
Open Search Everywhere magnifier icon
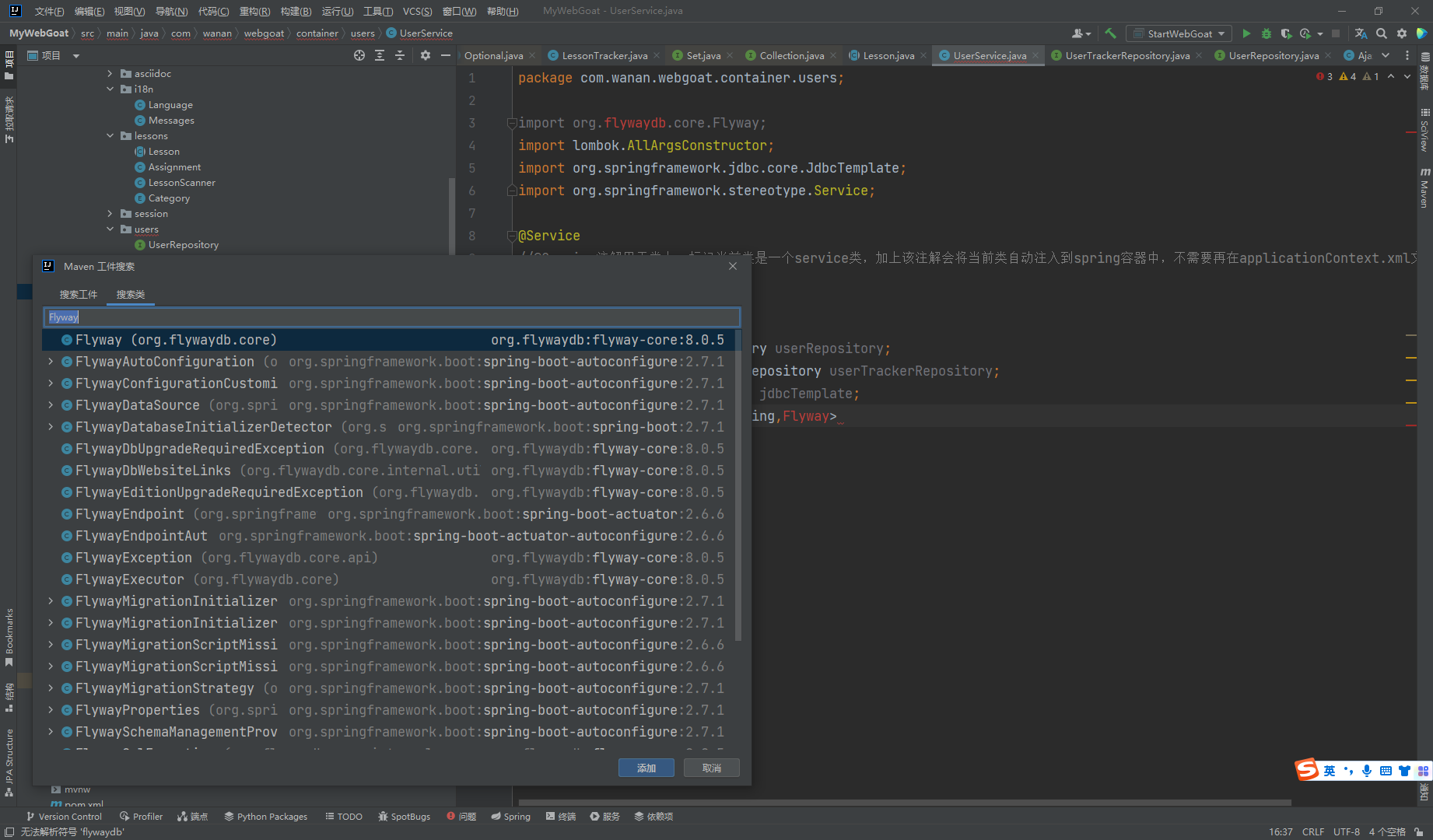click(1382, 33)
